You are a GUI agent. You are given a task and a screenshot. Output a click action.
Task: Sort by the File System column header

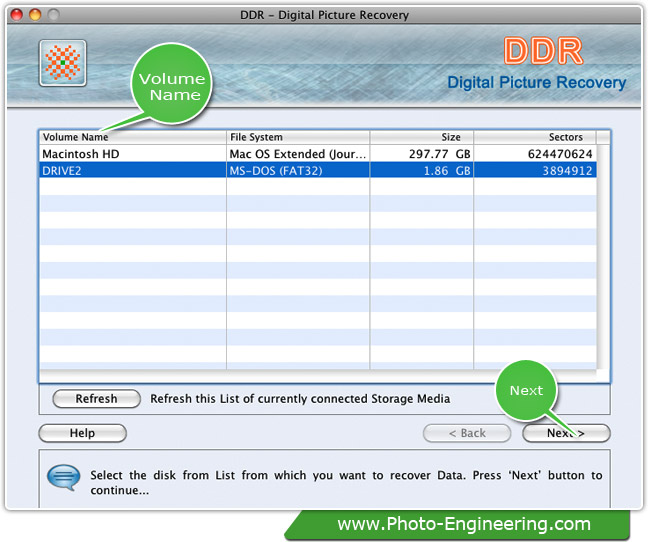click(298, 137)
